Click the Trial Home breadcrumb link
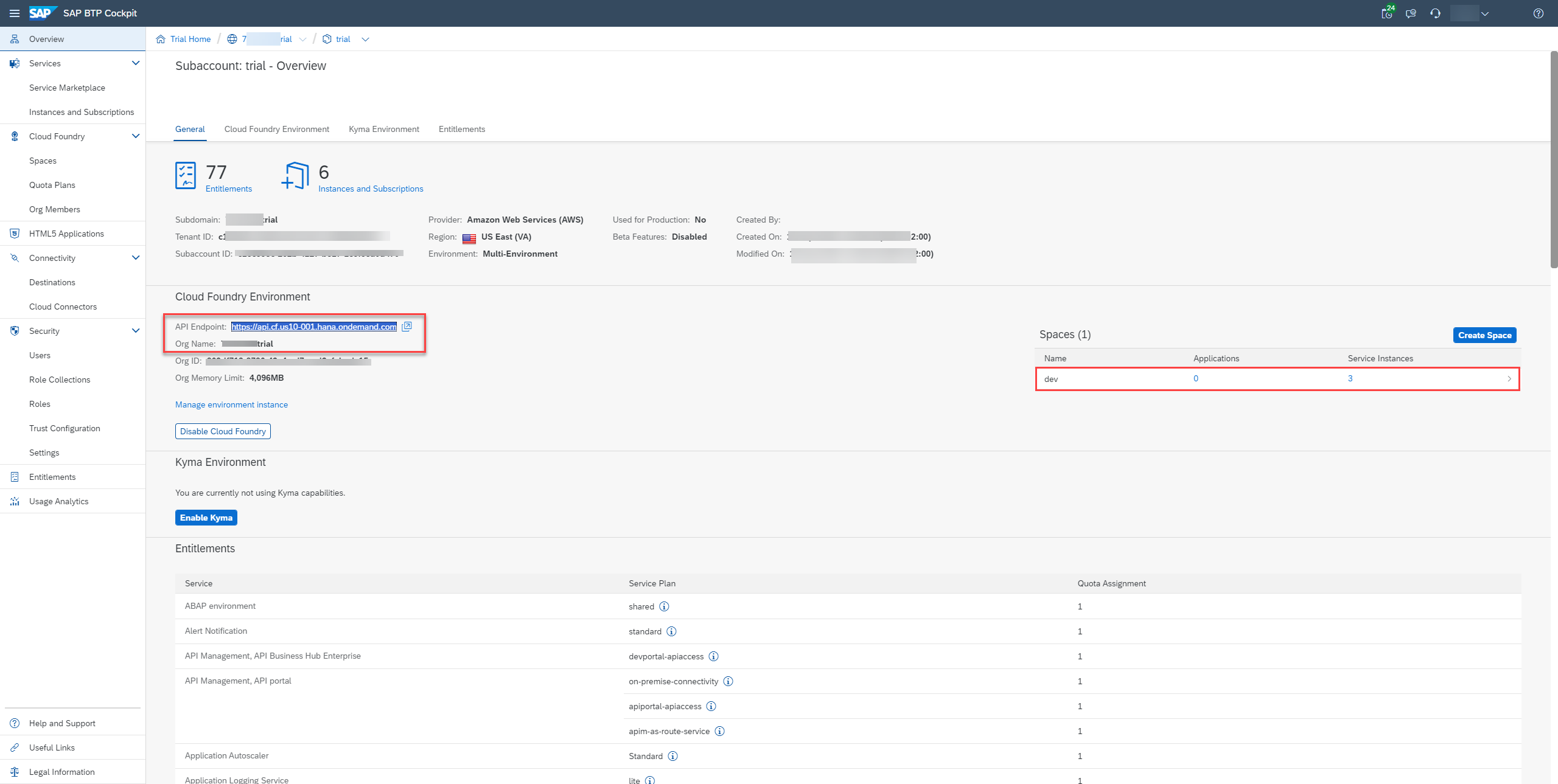The image size is (1558, 784). [x=190, y=39]
